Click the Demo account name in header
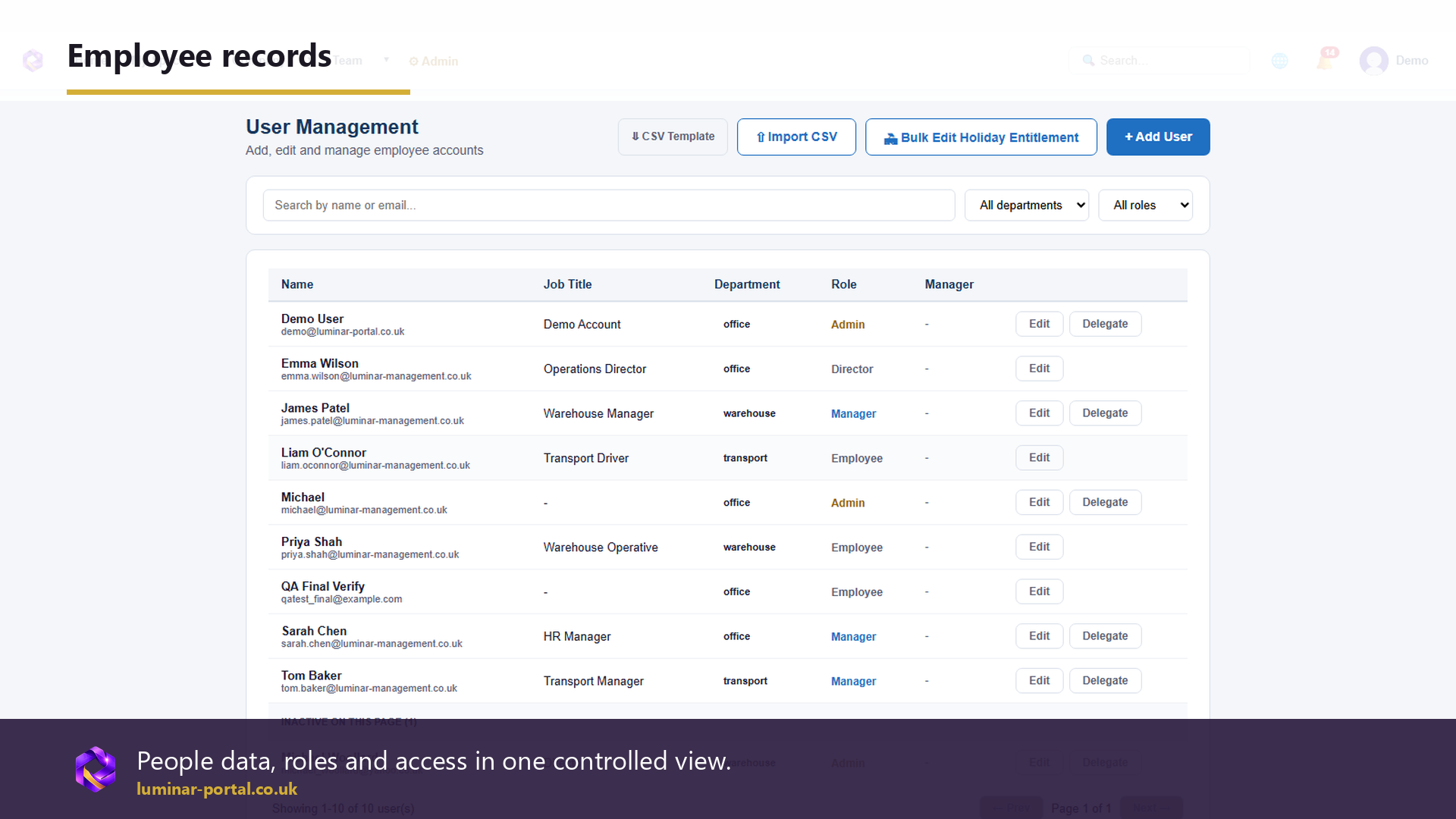The width and height of the screenshot is (1456, 819). coord(1411,61)
